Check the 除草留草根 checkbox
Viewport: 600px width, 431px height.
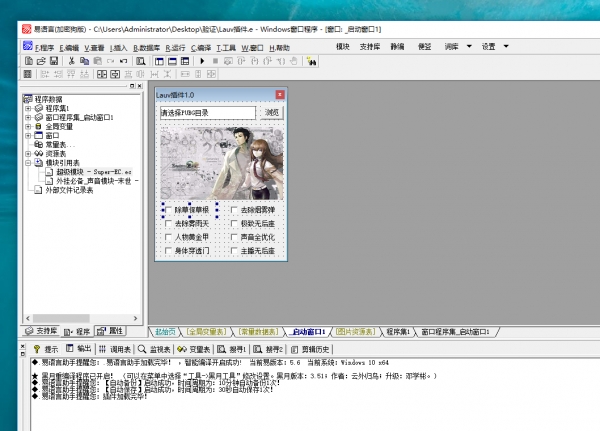168,210
